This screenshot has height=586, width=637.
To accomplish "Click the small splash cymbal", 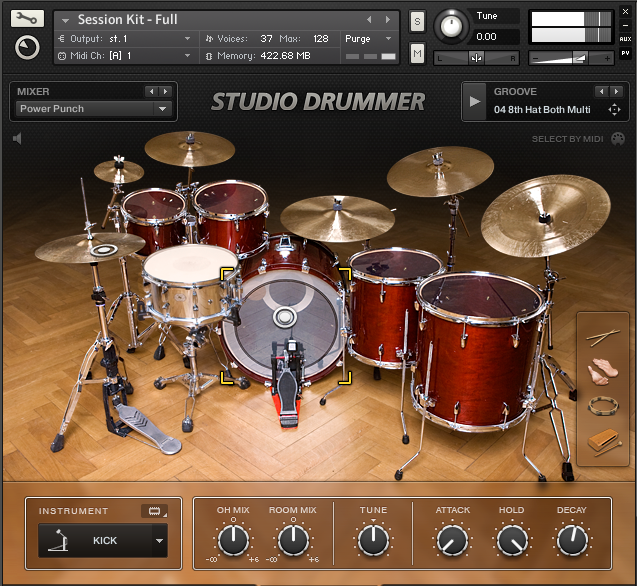I will [119, 171].
